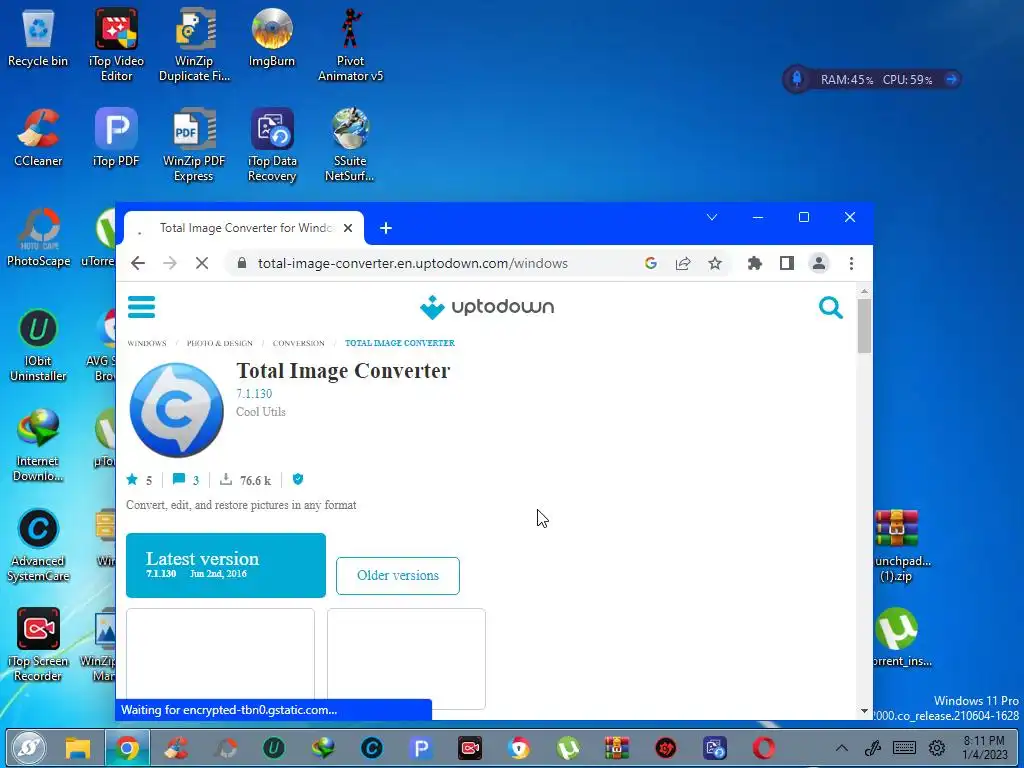Open the taskbar clock and date
Image resolution: width=1024 pixels, height=768 pixels.
[984, 748]
